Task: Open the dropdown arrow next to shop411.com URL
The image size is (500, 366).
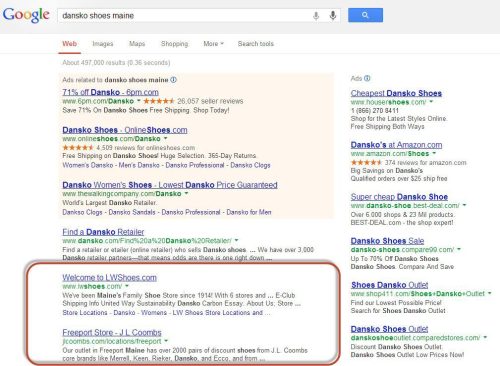Action: pyautogui.click(x=489, y=293)
